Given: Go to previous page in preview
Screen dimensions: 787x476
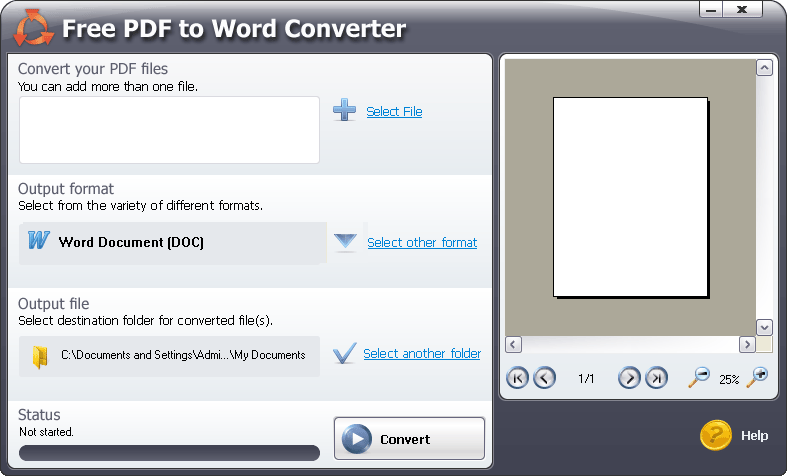Looking at the screenshot, I should (544, 378).
